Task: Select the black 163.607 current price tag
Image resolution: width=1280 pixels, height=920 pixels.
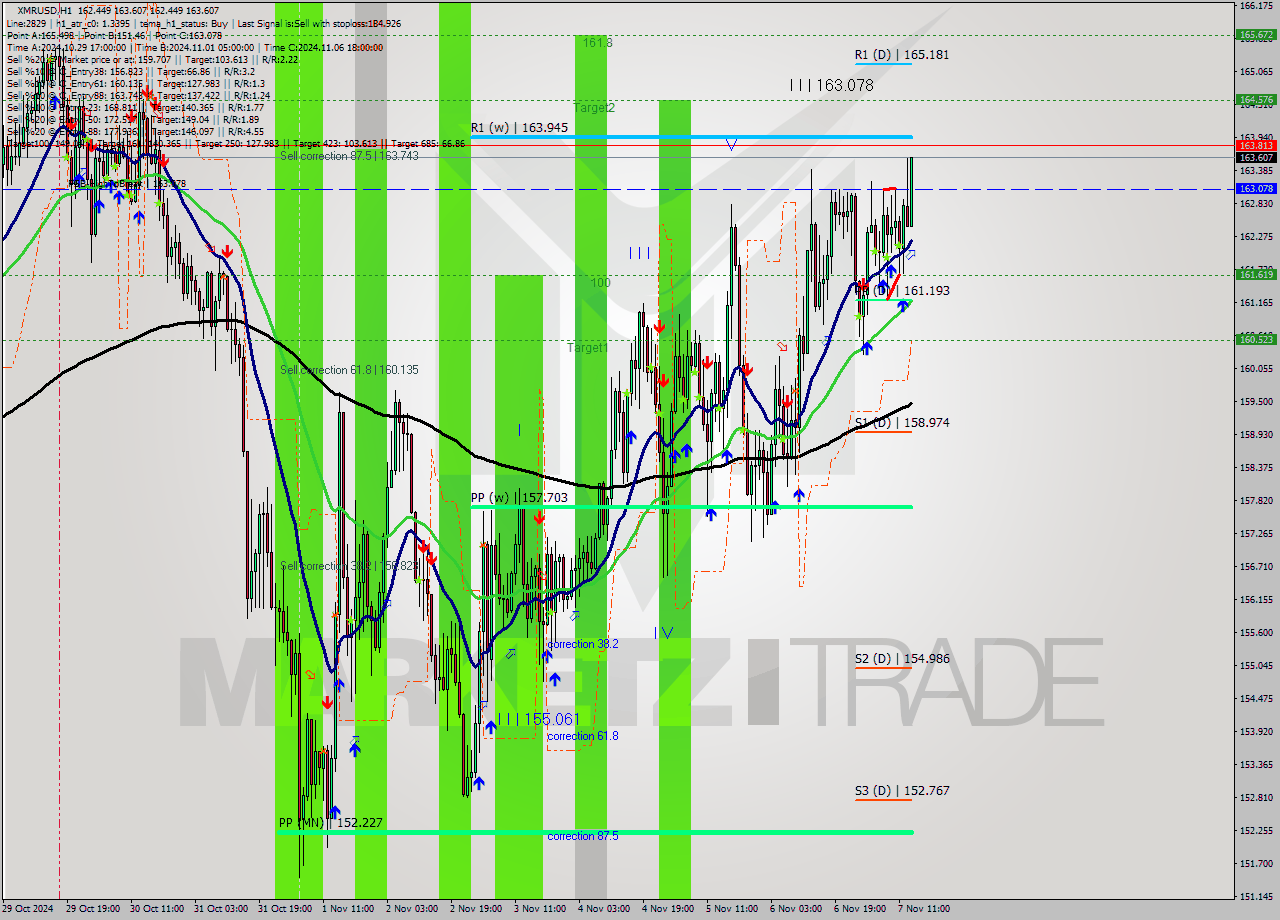Action: coord(1256,158)
